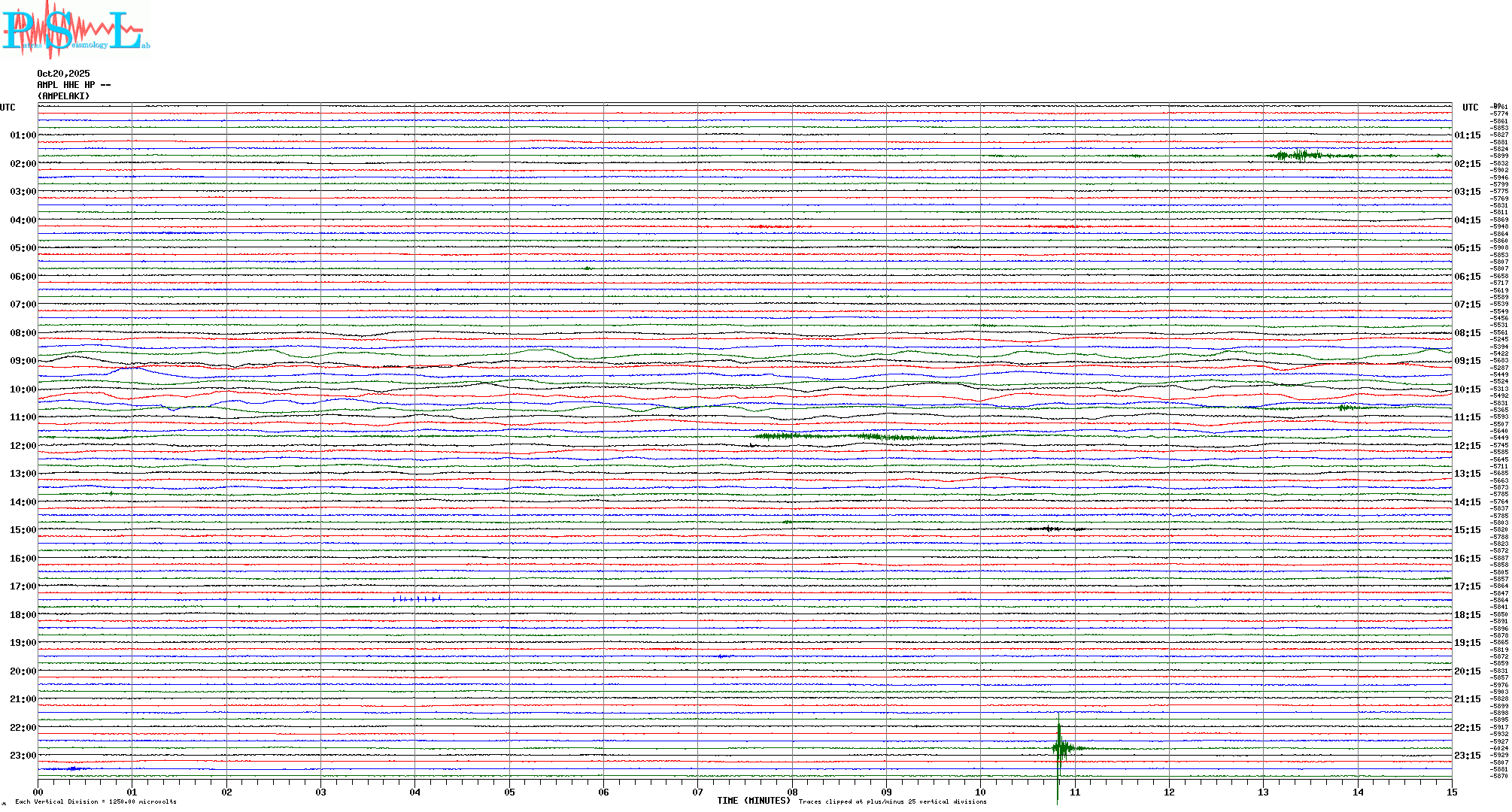Click the 'Each Vertical Division' scale note
Screen dimensions: 1512x812
96,801
